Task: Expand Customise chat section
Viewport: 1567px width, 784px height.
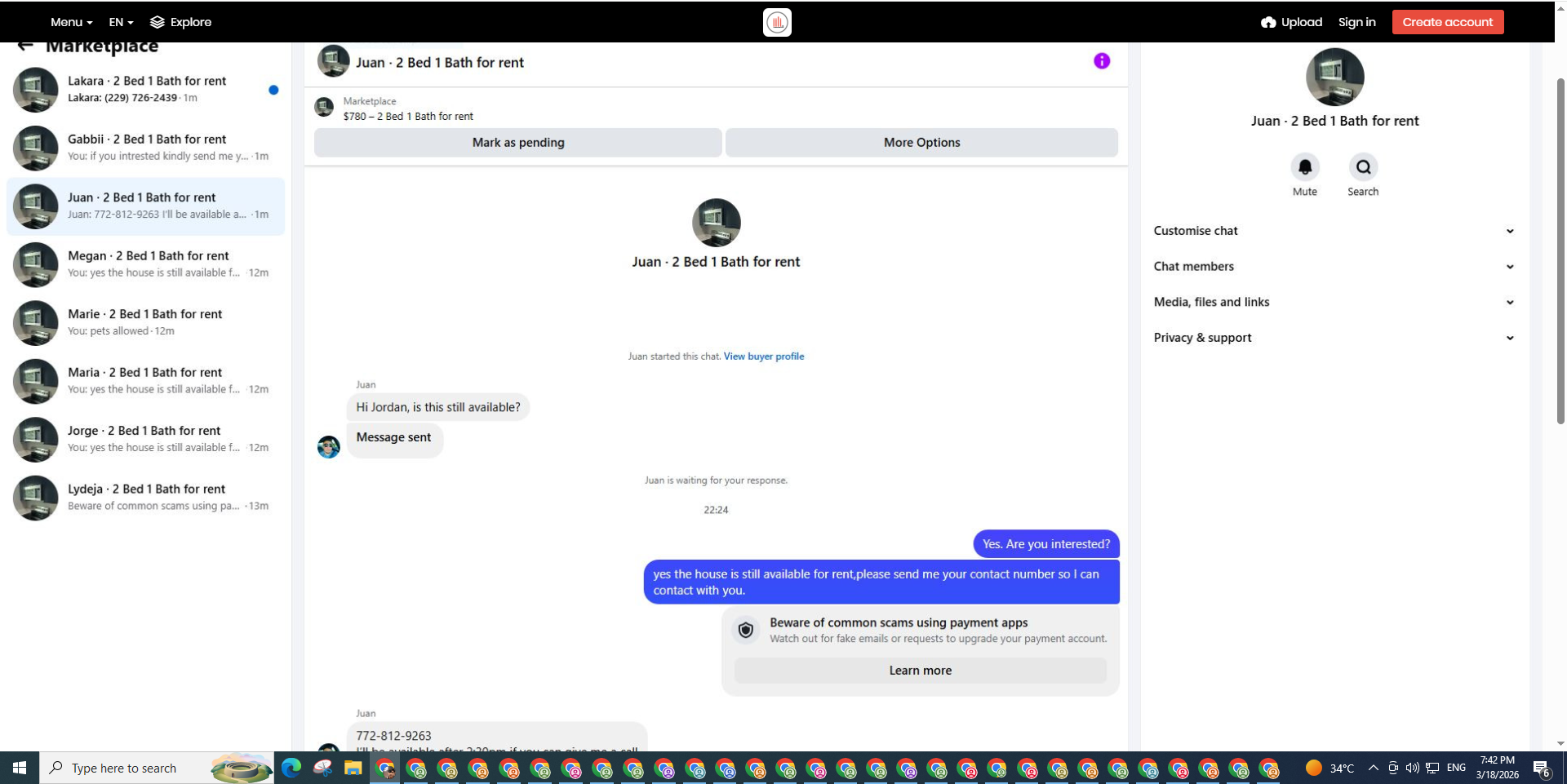Action: coord(1334,231)
